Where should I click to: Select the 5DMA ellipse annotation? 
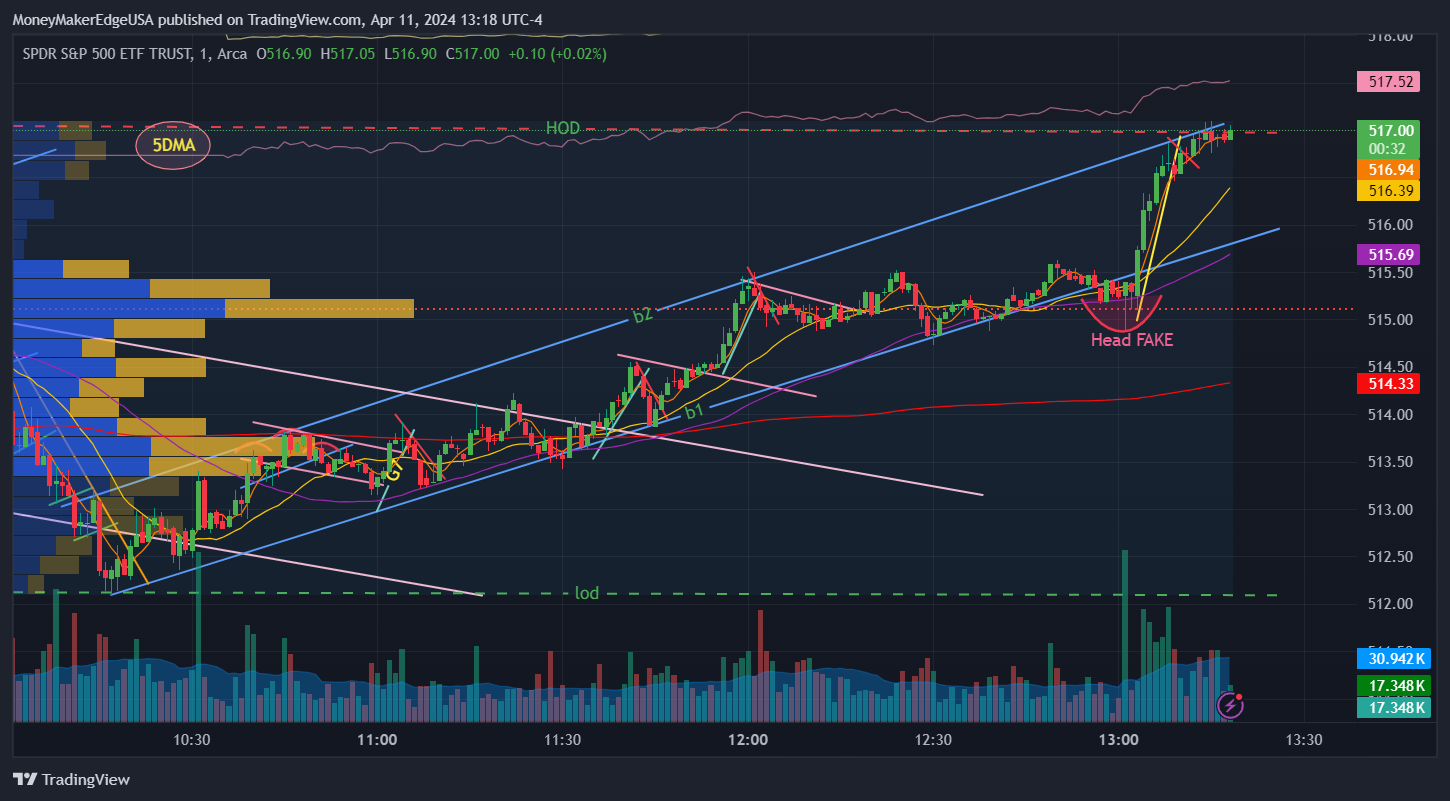click(173, 145)
